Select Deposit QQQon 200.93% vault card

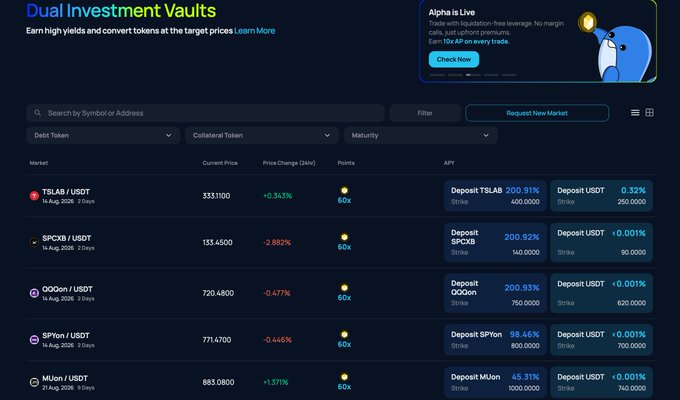(495, 293)
